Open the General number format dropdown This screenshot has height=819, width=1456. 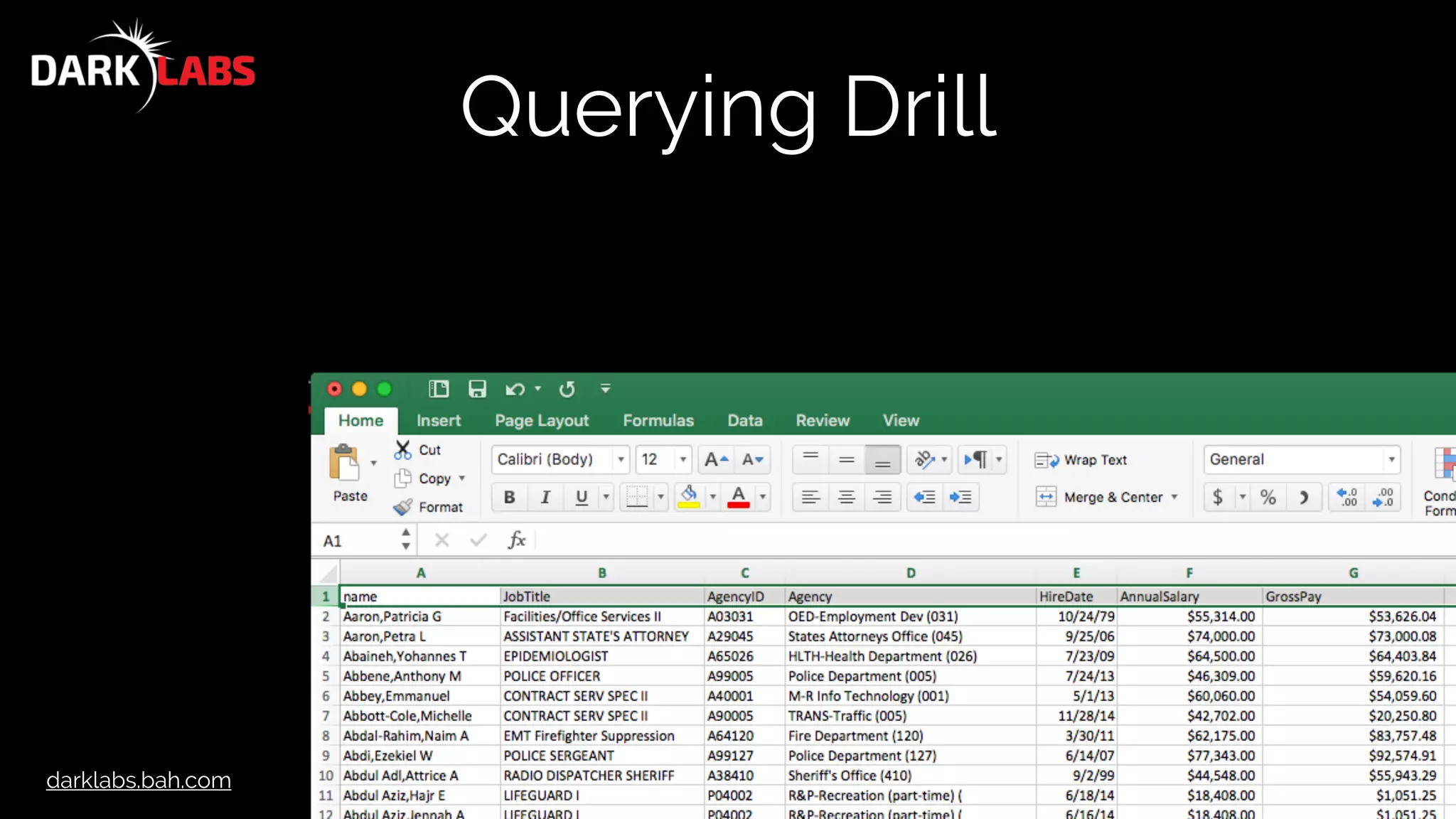[1391, 459]
